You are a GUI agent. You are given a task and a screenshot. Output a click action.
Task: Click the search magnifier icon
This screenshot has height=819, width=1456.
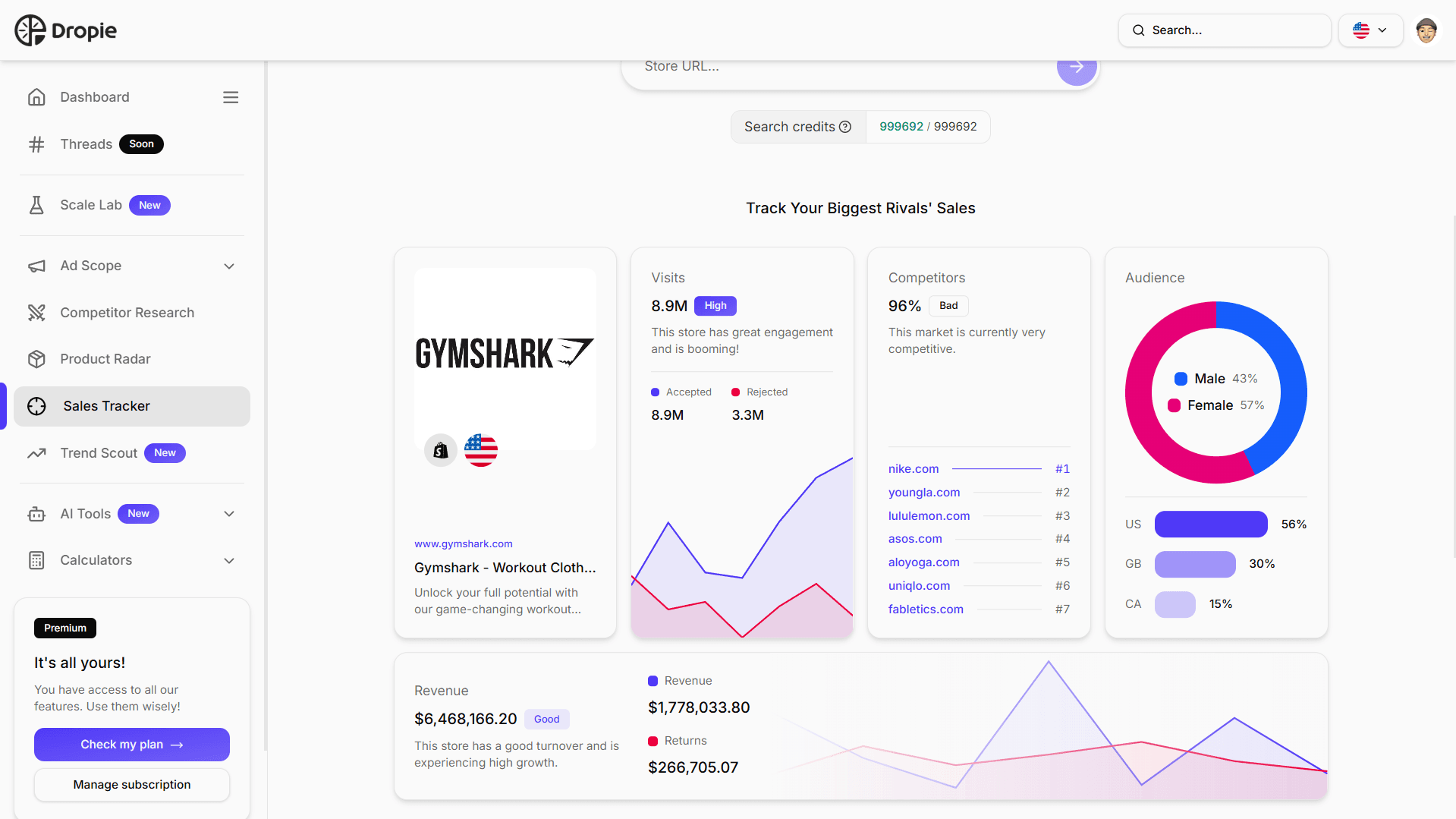pyautogui.click(x=1138, y=30)
